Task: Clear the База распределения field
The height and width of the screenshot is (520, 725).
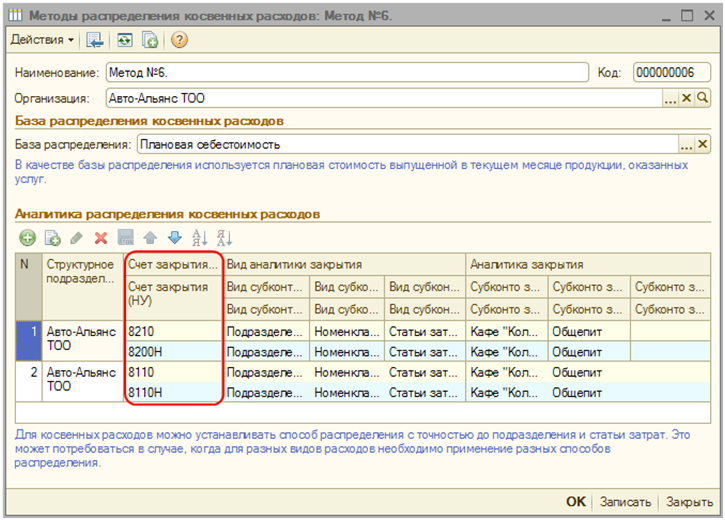Action: 702,145
